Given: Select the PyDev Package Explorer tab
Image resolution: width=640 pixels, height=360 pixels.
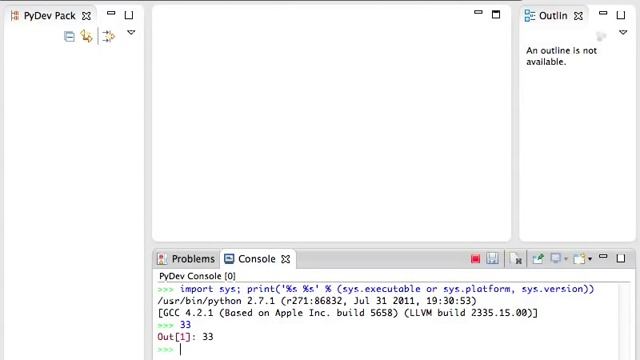Looking at the screenshot, I should (x=49, y=16).
